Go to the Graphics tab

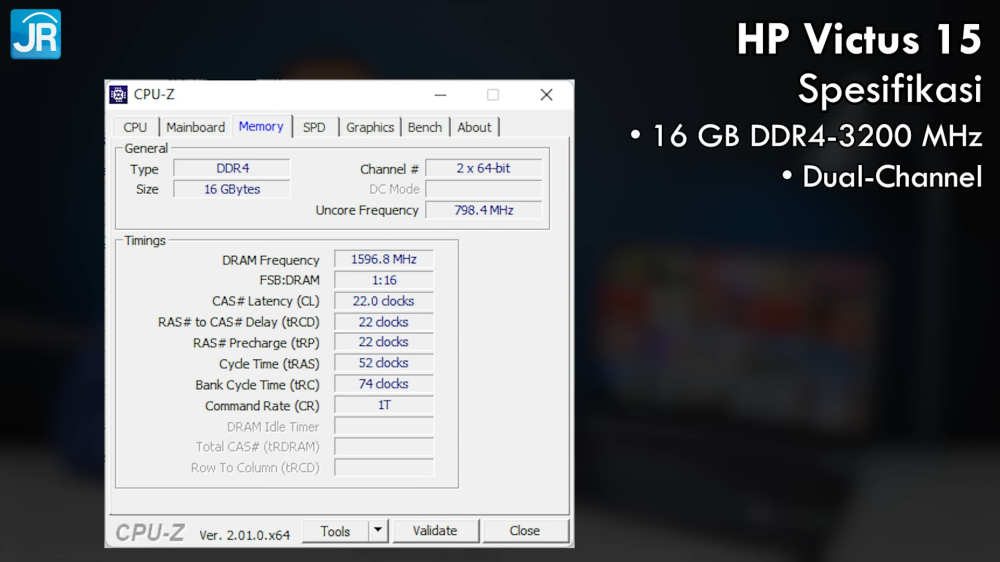click(370, 127)
